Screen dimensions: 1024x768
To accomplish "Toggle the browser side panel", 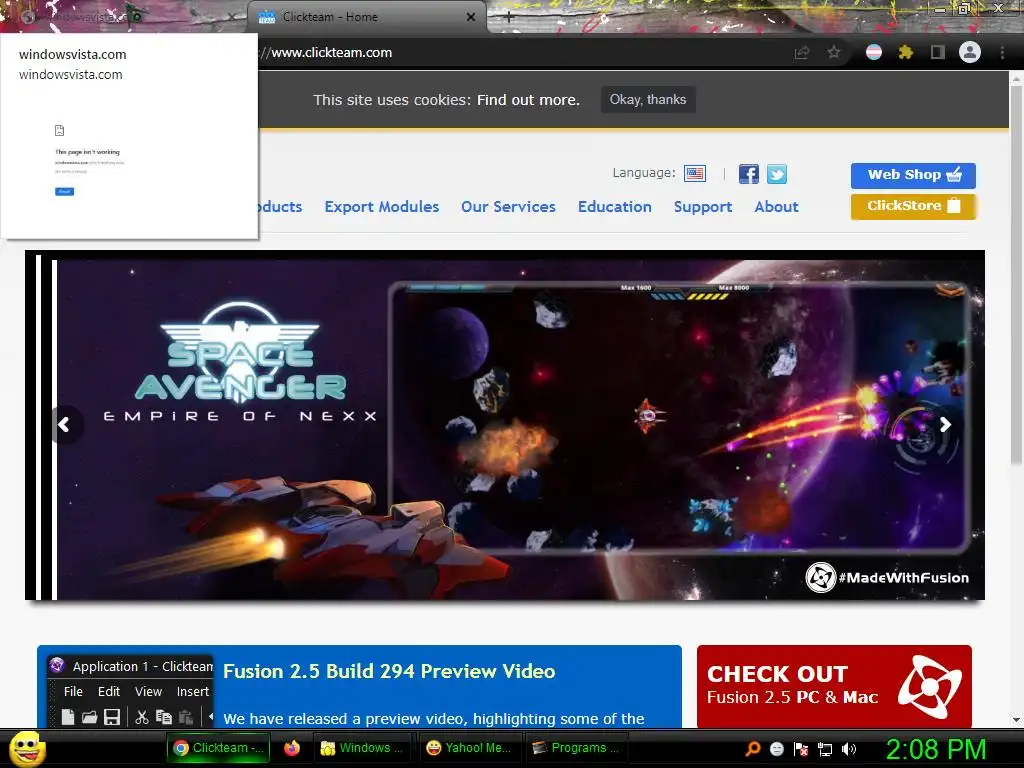I will pyautogui.click(x=938, y=52).
